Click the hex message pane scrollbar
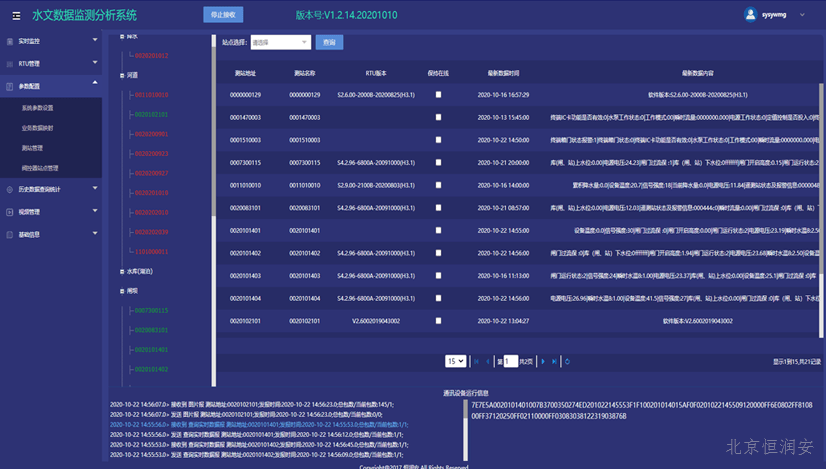The image size is (826, 469). [x=465, y=430]
